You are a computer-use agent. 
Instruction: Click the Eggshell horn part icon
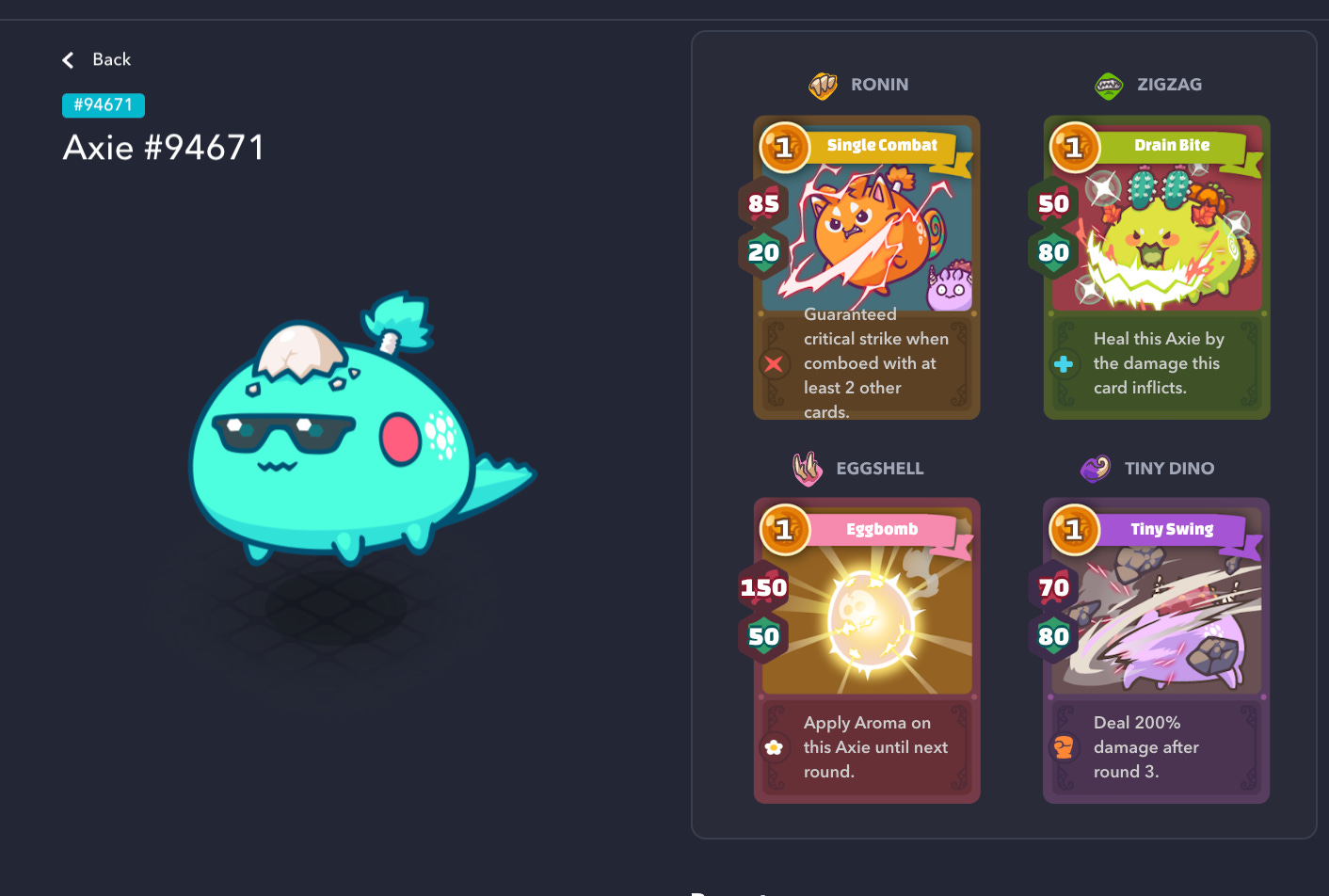point(808,469)
